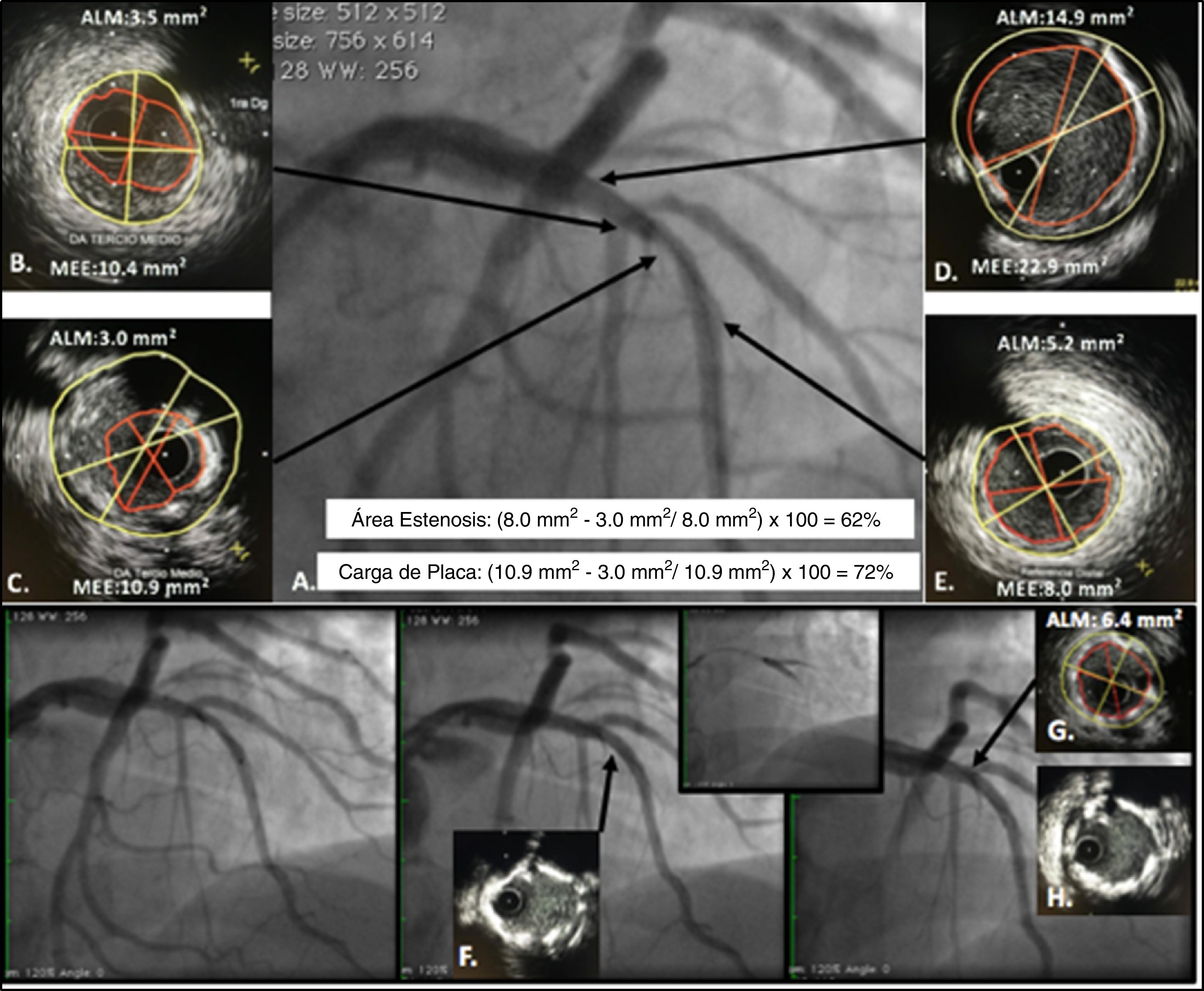The image size is (1204, 991).
Task: Click the ALM:3.0 mm² label
Action: click(113, 338)
